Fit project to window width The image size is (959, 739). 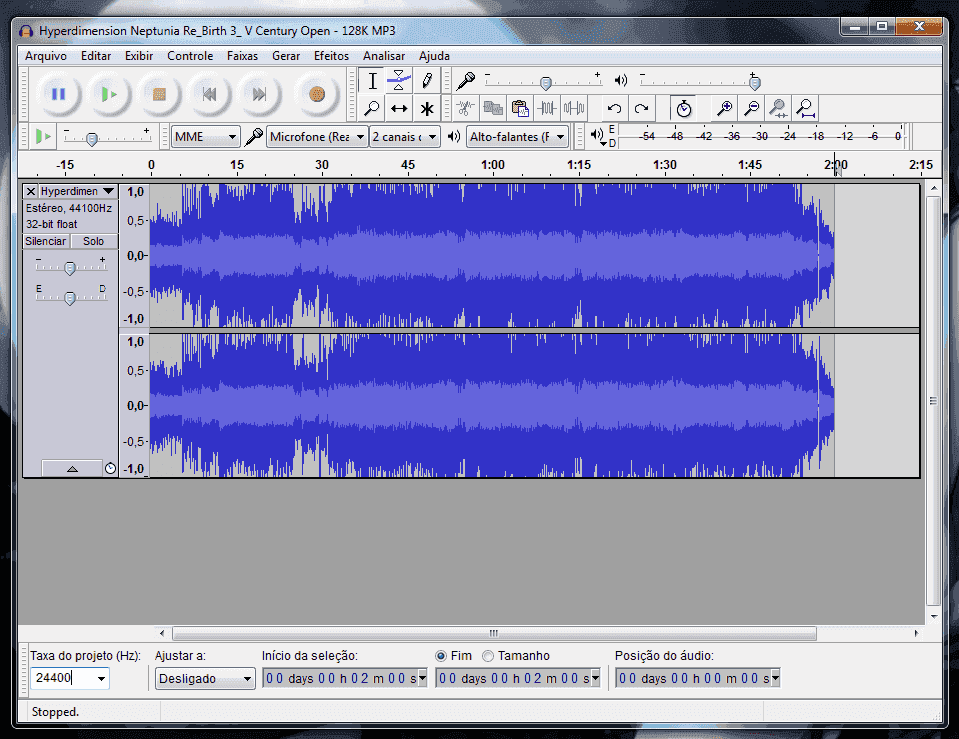click(805, 109)
